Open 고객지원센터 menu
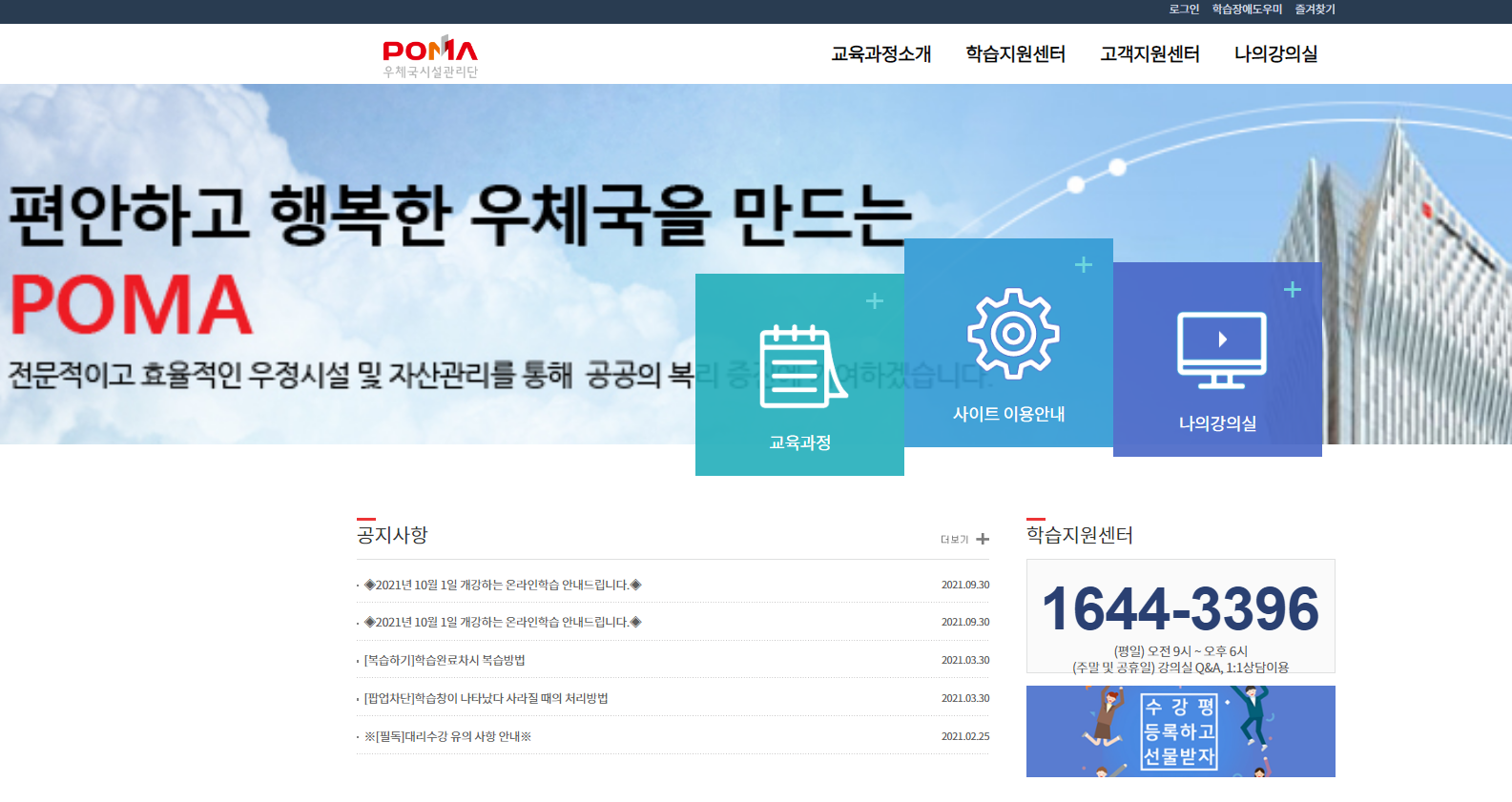Screen dimensions: 1512x802 click(1150, 54)
